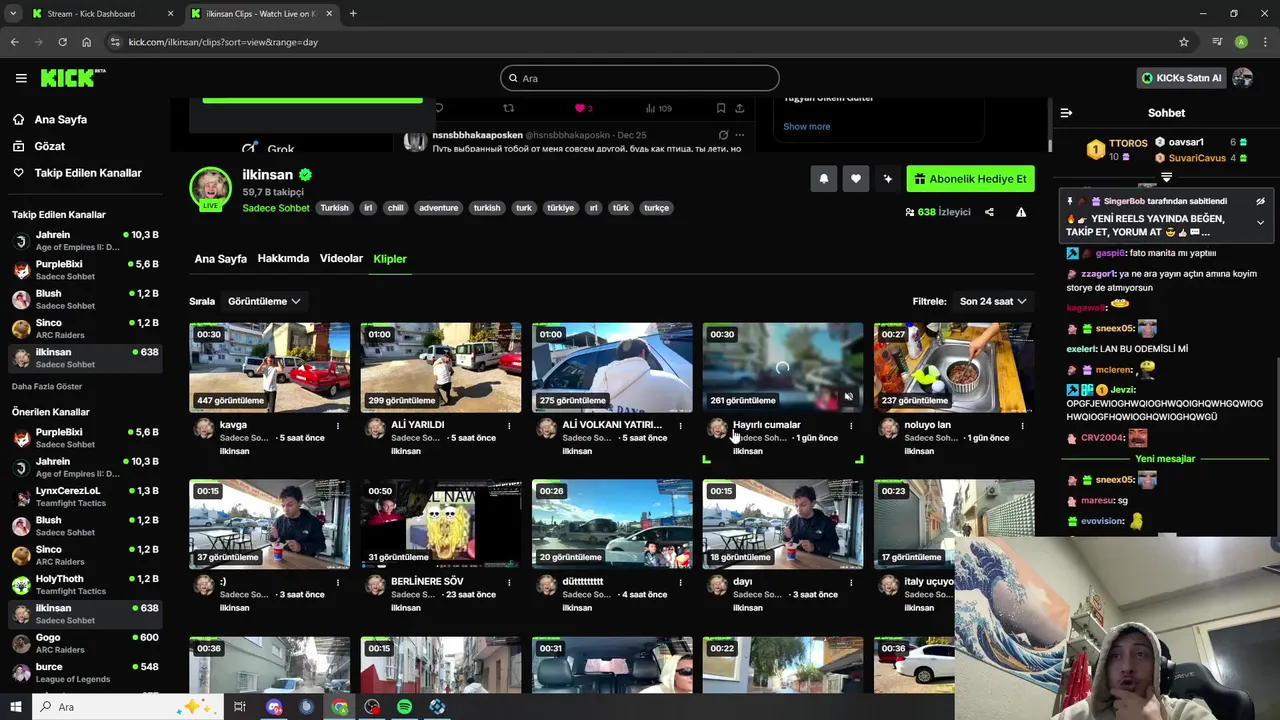1280x720 pixels.
Task: Click Chrome icon on the taskbar
Action: point(340,707)
